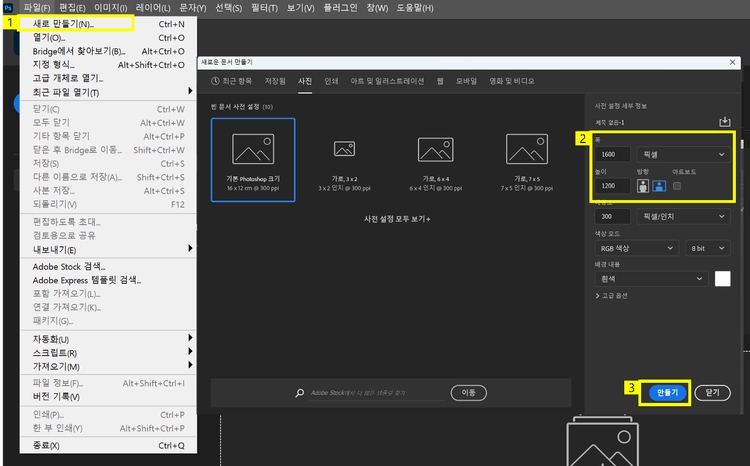Switch to the 최근 항목 tab

point(232,81)
